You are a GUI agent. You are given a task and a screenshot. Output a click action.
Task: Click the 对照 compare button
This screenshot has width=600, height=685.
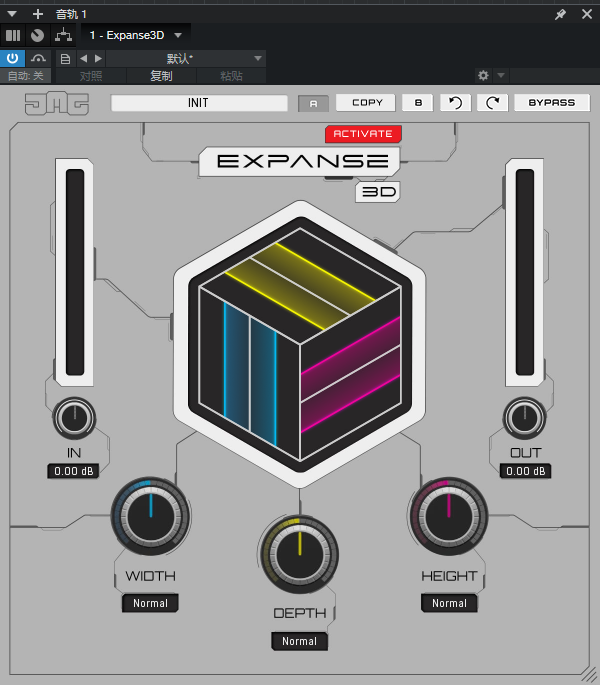tap(91, 76)
